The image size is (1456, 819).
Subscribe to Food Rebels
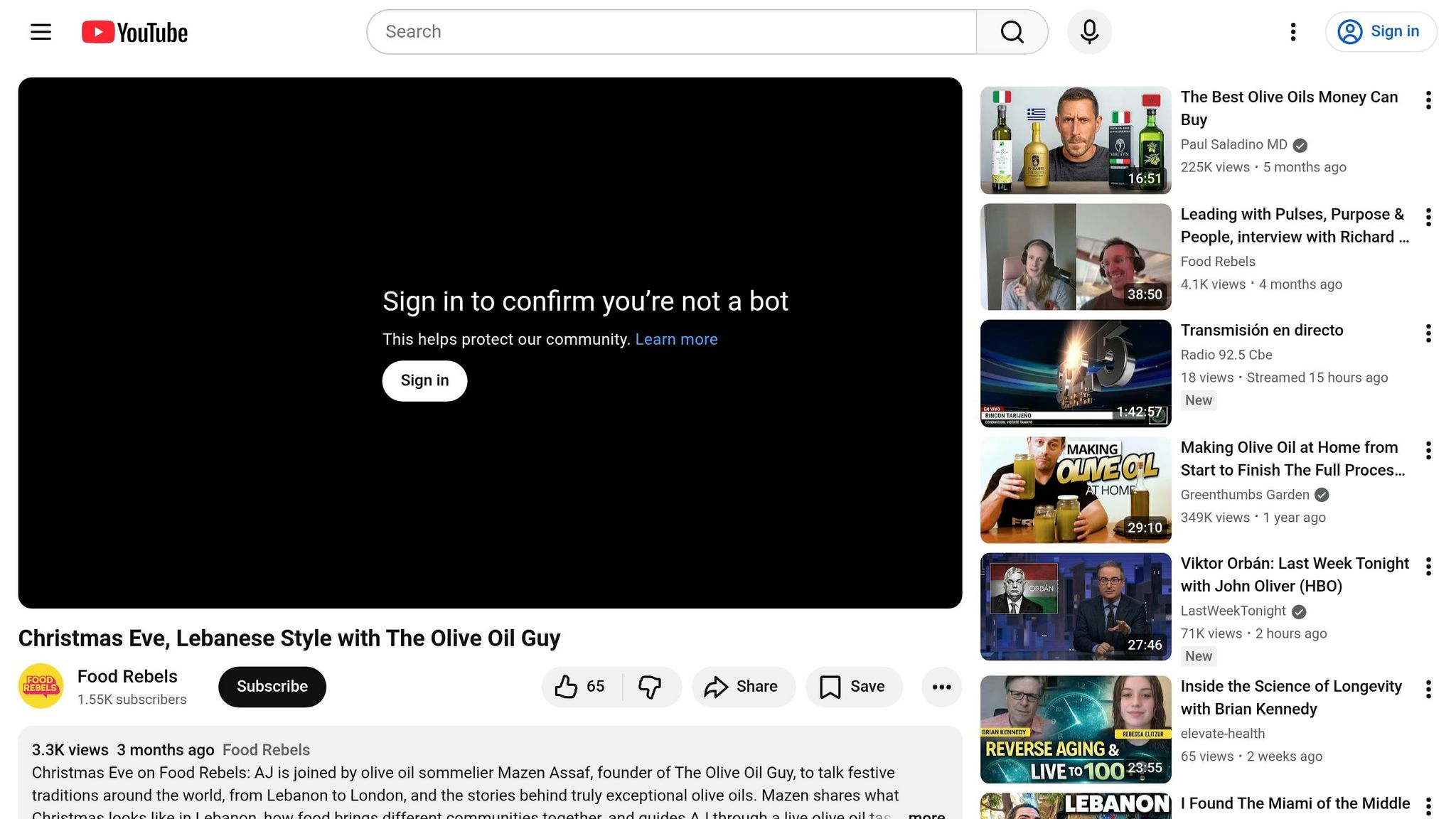point(272,687)
